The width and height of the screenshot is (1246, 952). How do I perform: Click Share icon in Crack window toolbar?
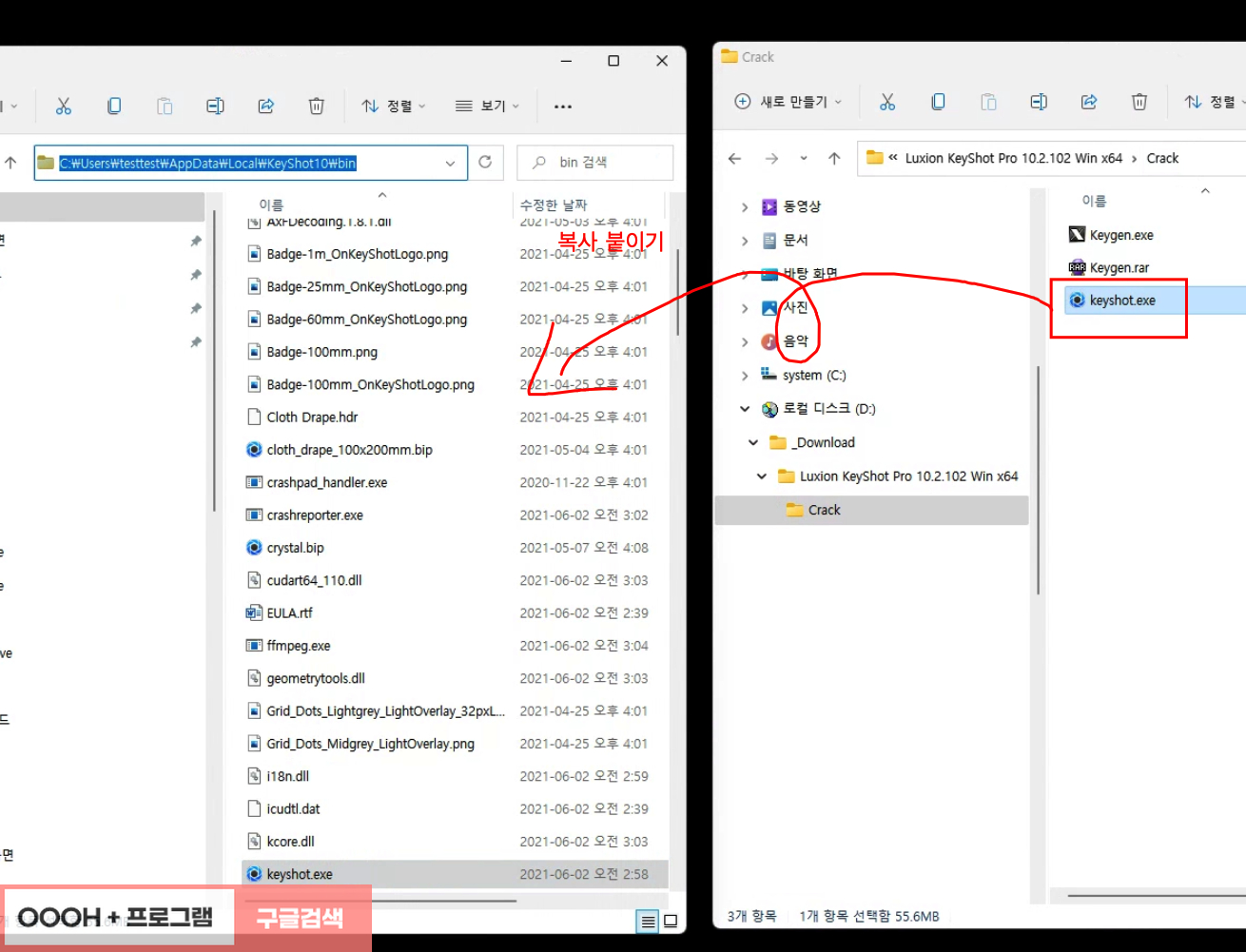[1089, 102]
